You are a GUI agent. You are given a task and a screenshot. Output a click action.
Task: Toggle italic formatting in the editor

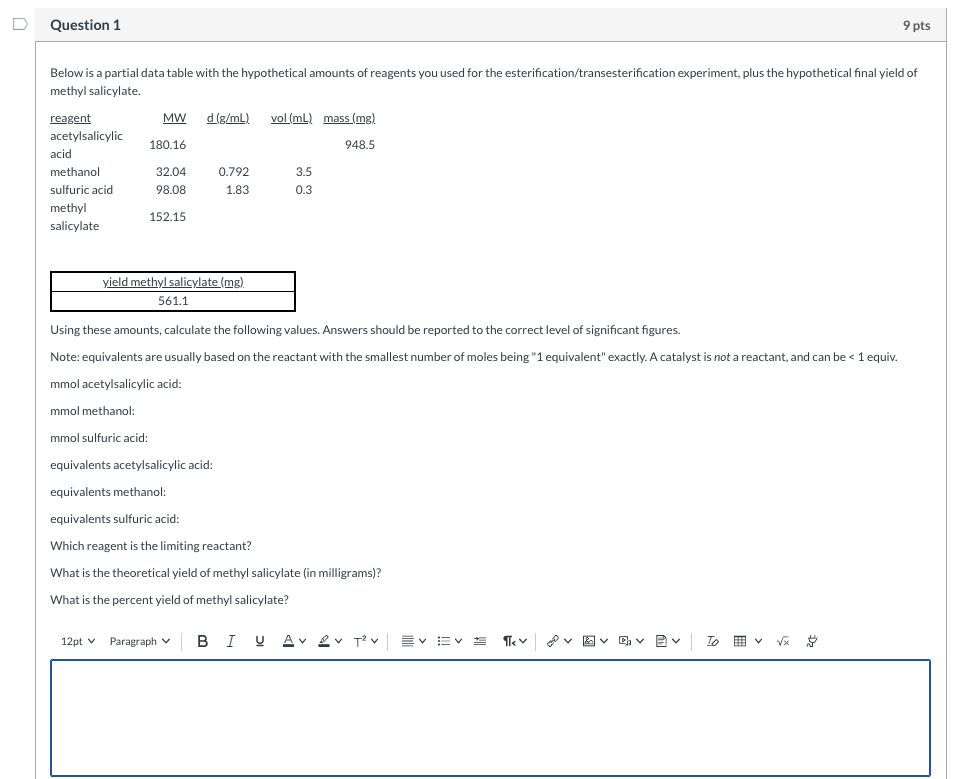(230, 641)
